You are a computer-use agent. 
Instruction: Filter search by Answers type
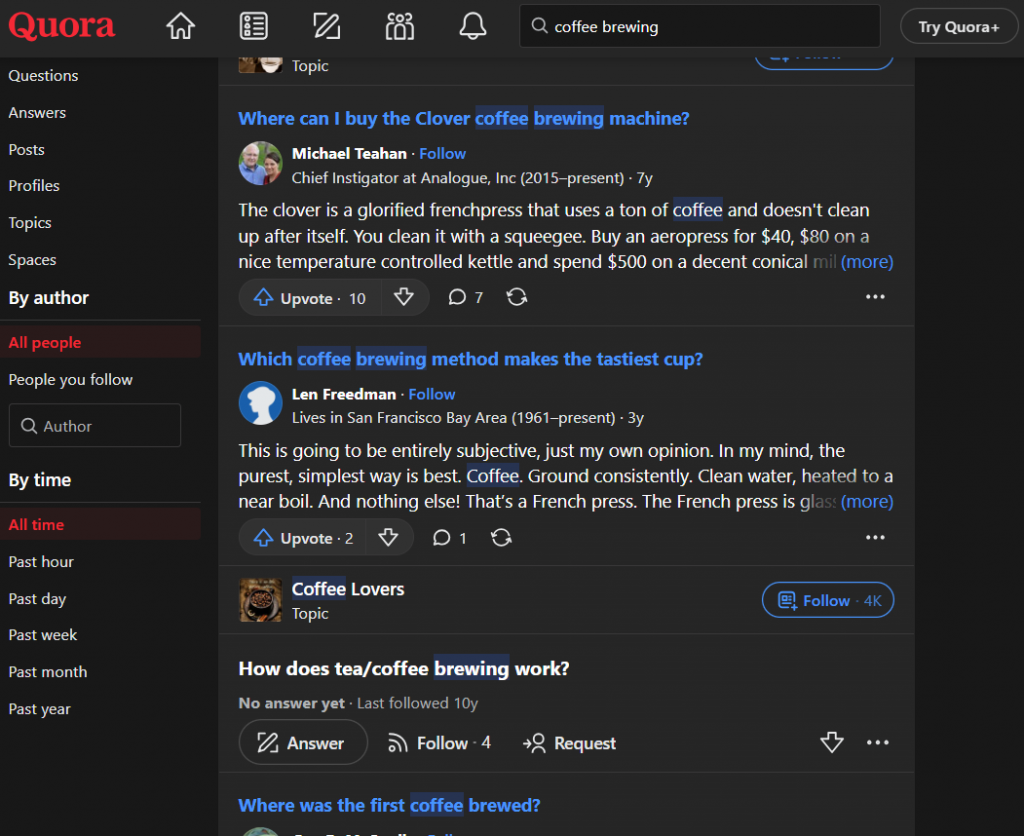37,113
